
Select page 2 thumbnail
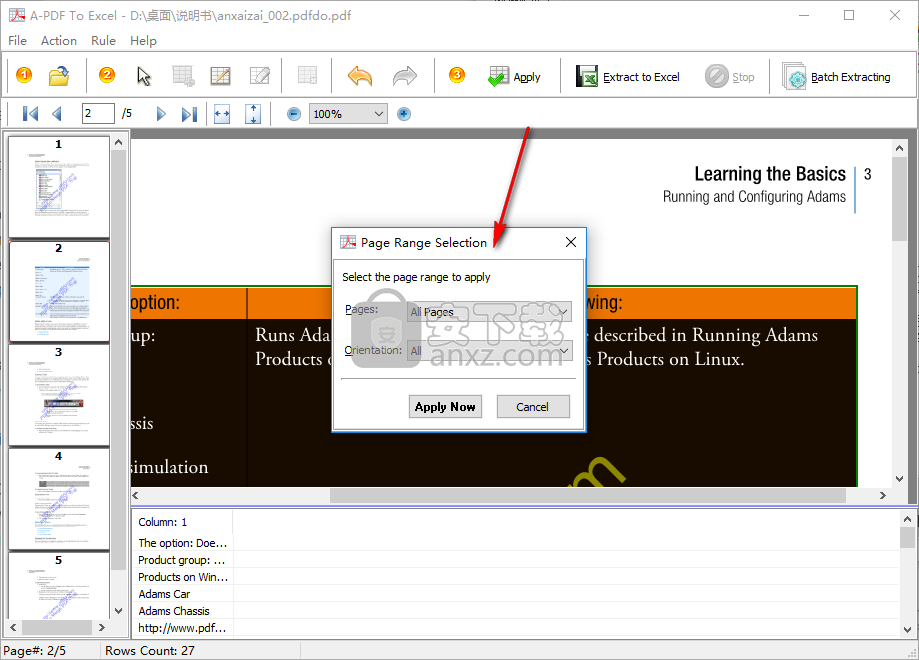point(59,291)
